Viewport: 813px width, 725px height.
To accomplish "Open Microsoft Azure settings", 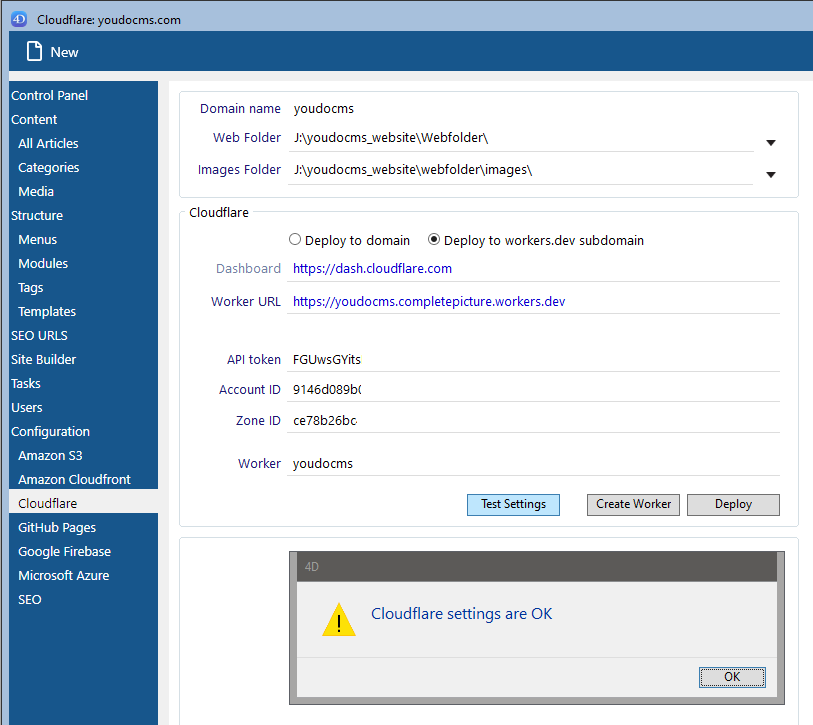I will click(x=64, y=575).
